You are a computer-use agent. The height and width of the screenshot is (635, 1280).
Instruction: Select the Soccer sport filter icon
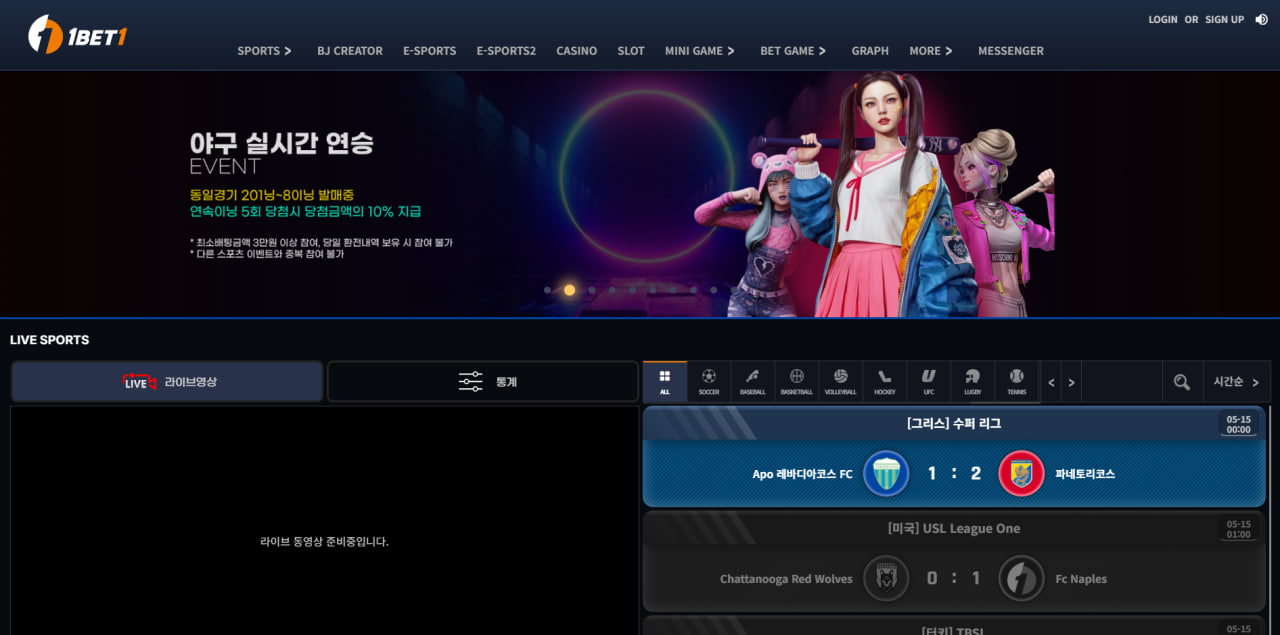tap(709, 381)
